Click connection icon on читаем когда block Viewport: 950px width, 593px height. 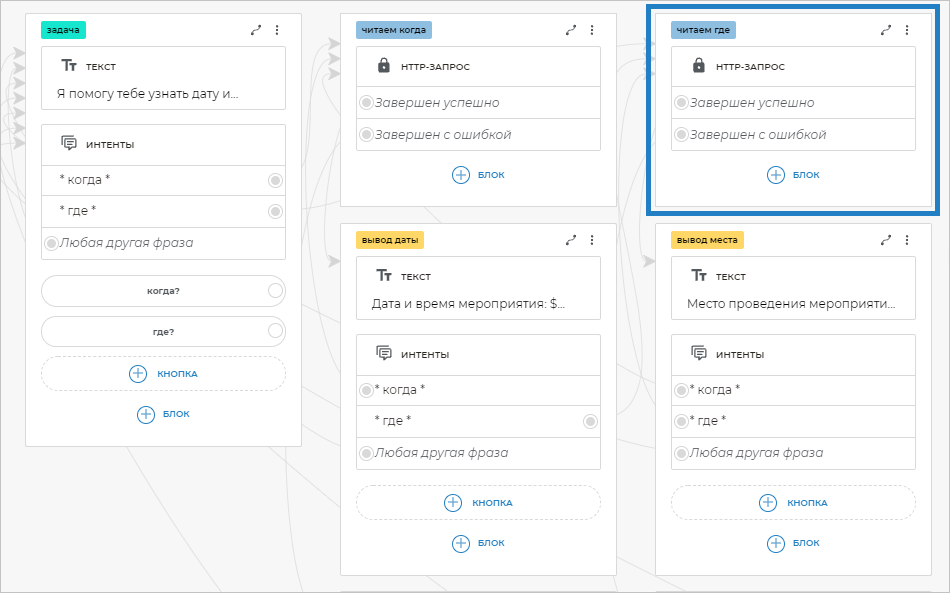tap(571, 30)
